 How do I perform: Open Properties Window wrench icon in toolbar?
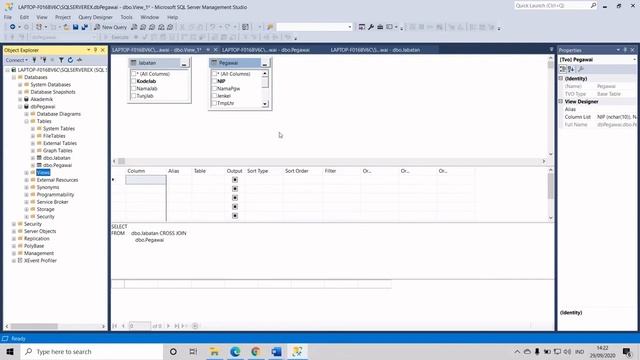coord(371,27)
